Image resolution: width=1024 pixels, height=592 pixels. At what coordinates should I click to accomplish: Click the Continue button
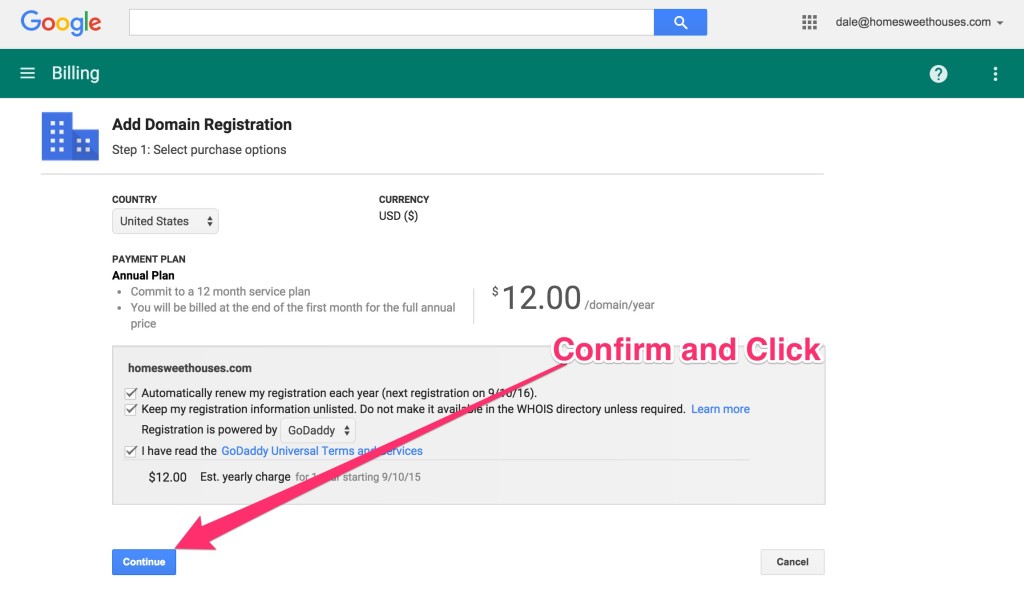point(143,561)
